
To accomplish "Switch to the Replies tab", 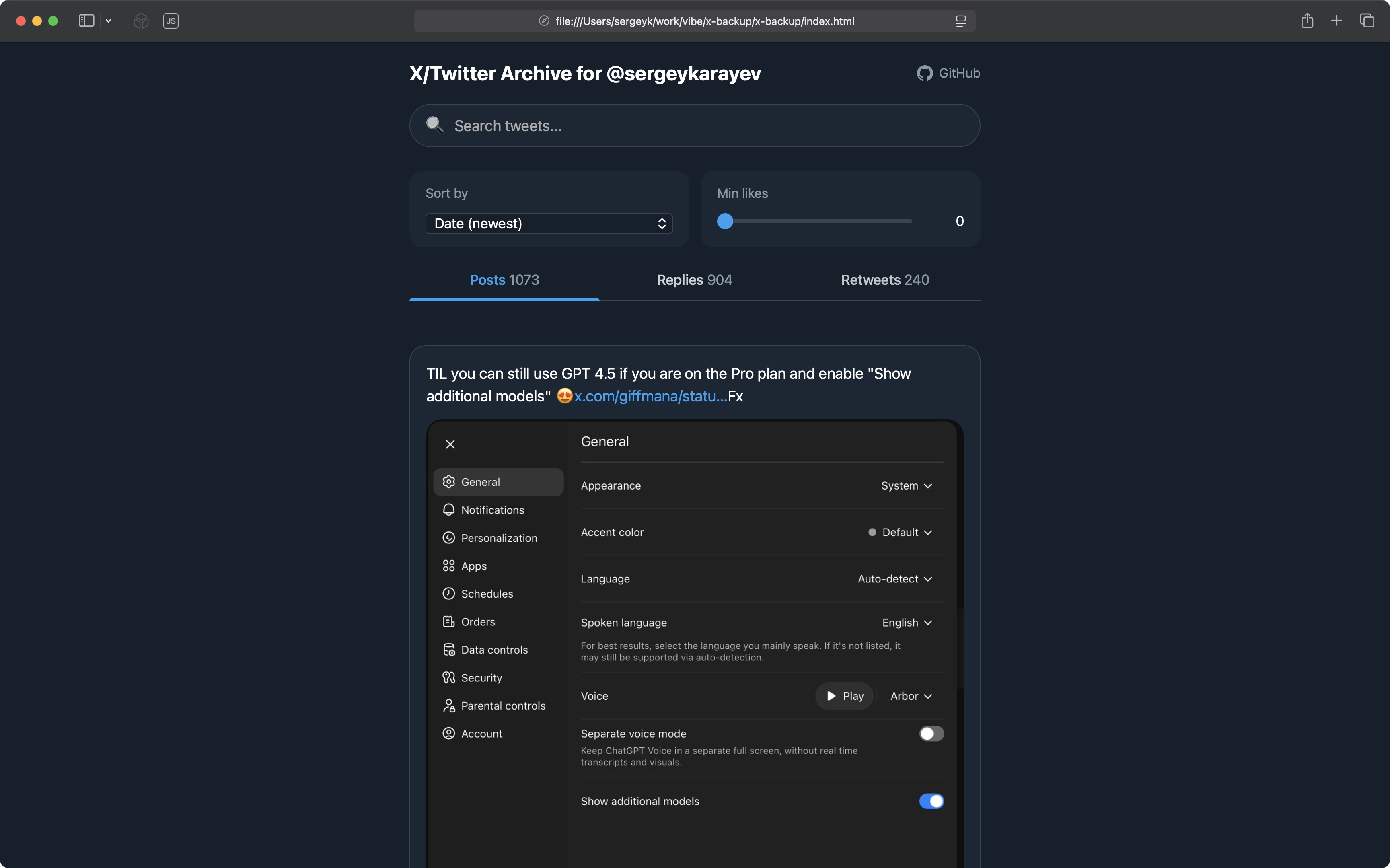I will click(694, 280).
